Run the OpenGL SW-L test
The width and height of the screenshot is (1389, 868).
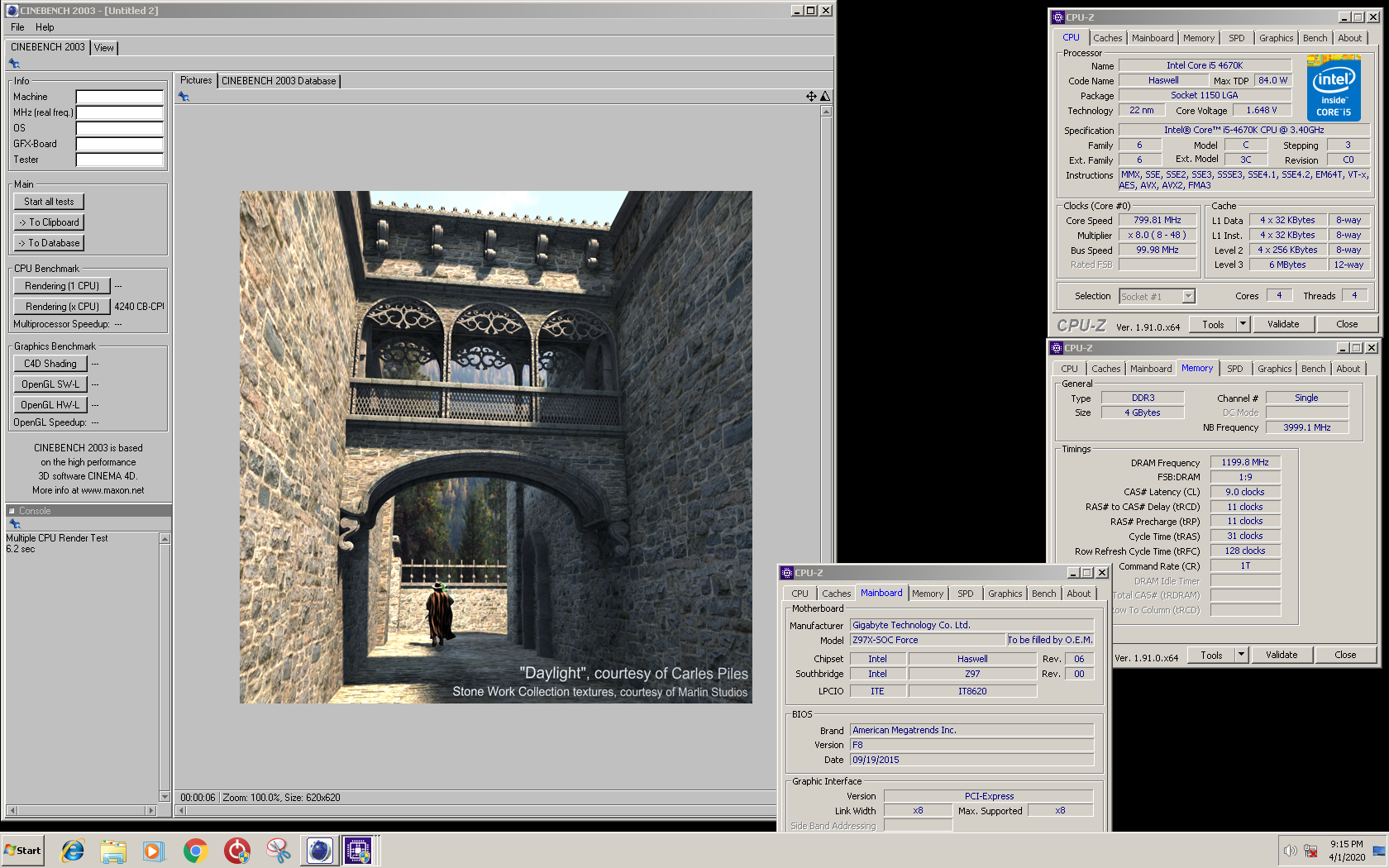(x=50, y=384)
